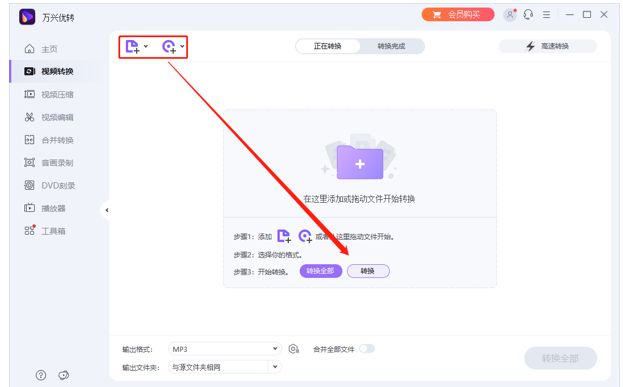Click the video convert sidebar icon

click(29, 71)
